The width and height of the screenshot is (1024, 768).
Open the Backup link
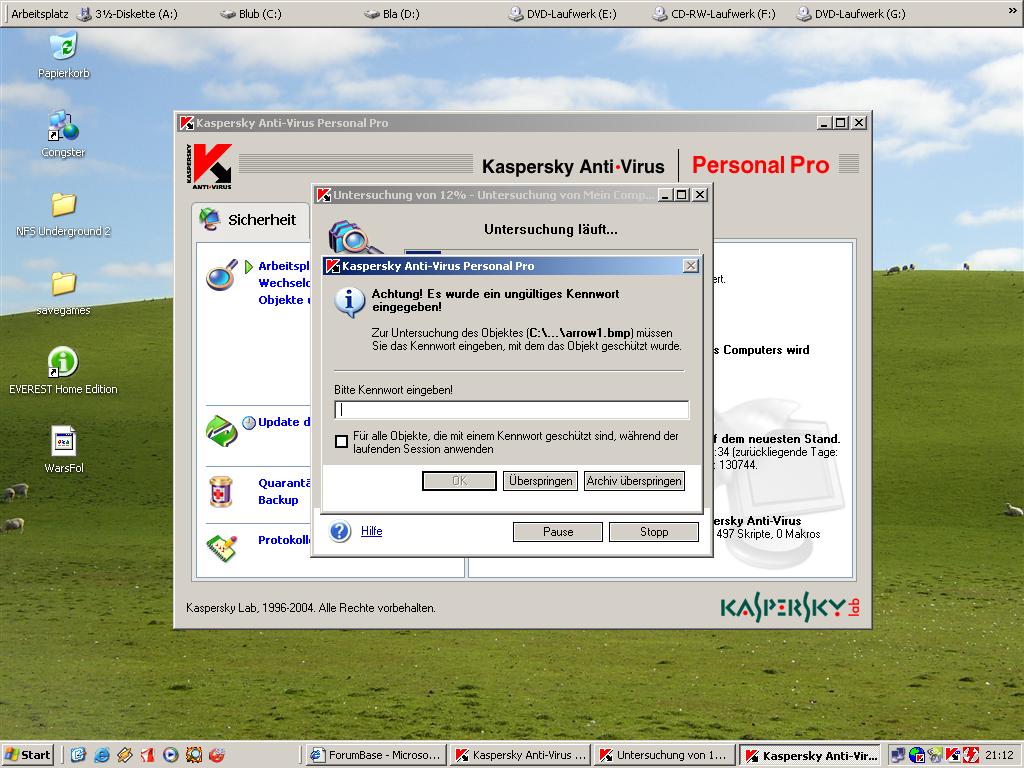pyautogui.click(x=278, y=500)
